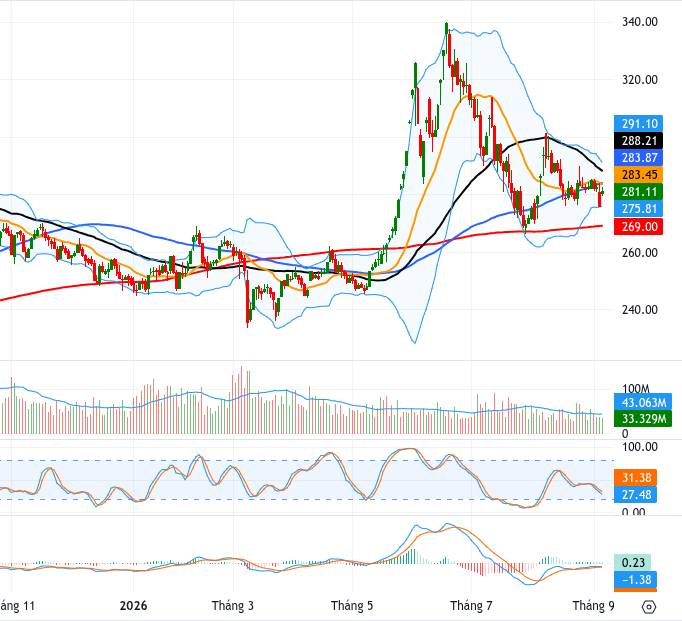Click the 2026 year marker on time axis
Image resolution: width=682 pixels, height=621 pixels.
[x=133, y=606]
